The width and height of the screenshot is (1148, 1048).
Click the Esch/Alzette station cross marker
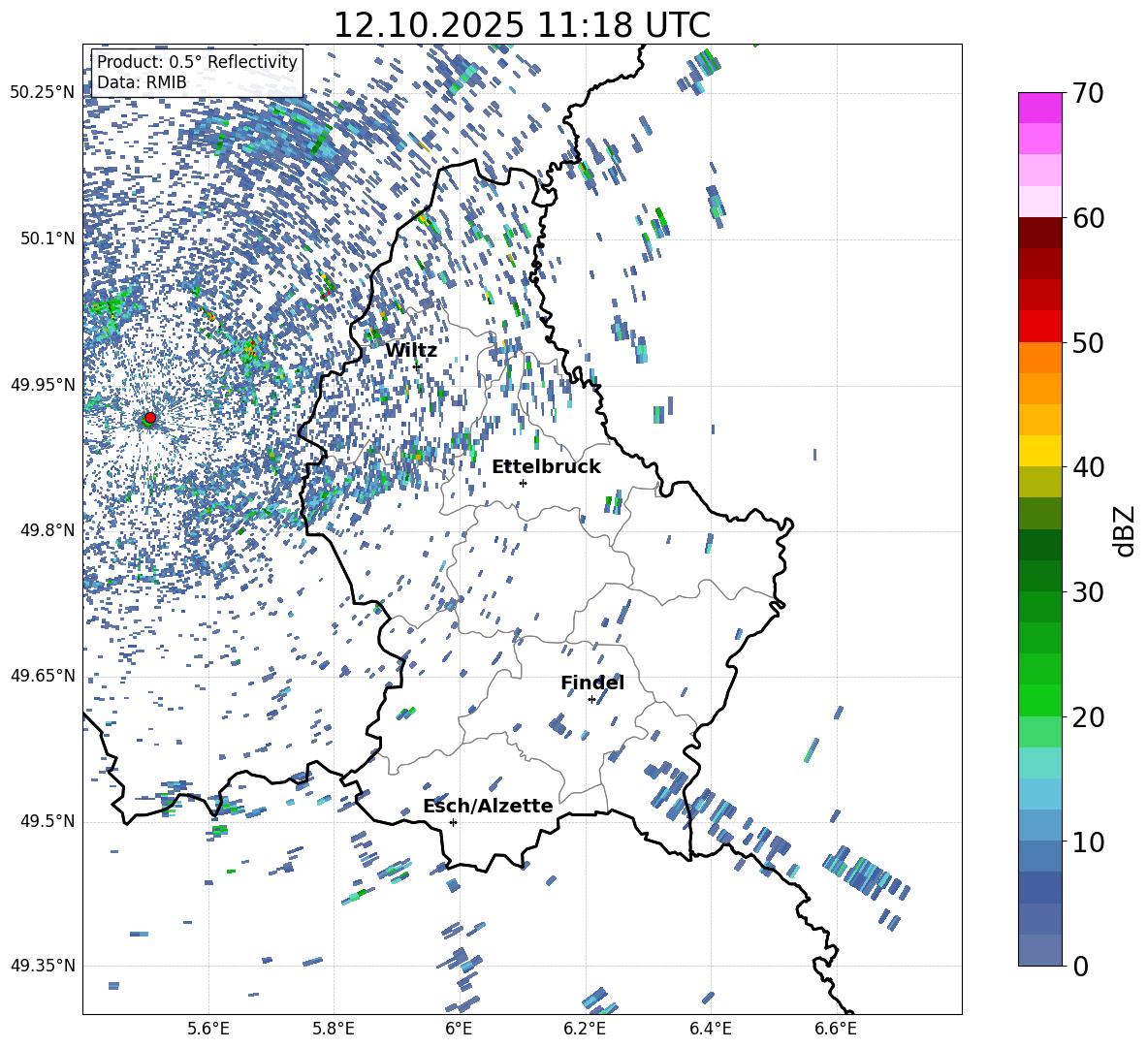click(453, 822)
